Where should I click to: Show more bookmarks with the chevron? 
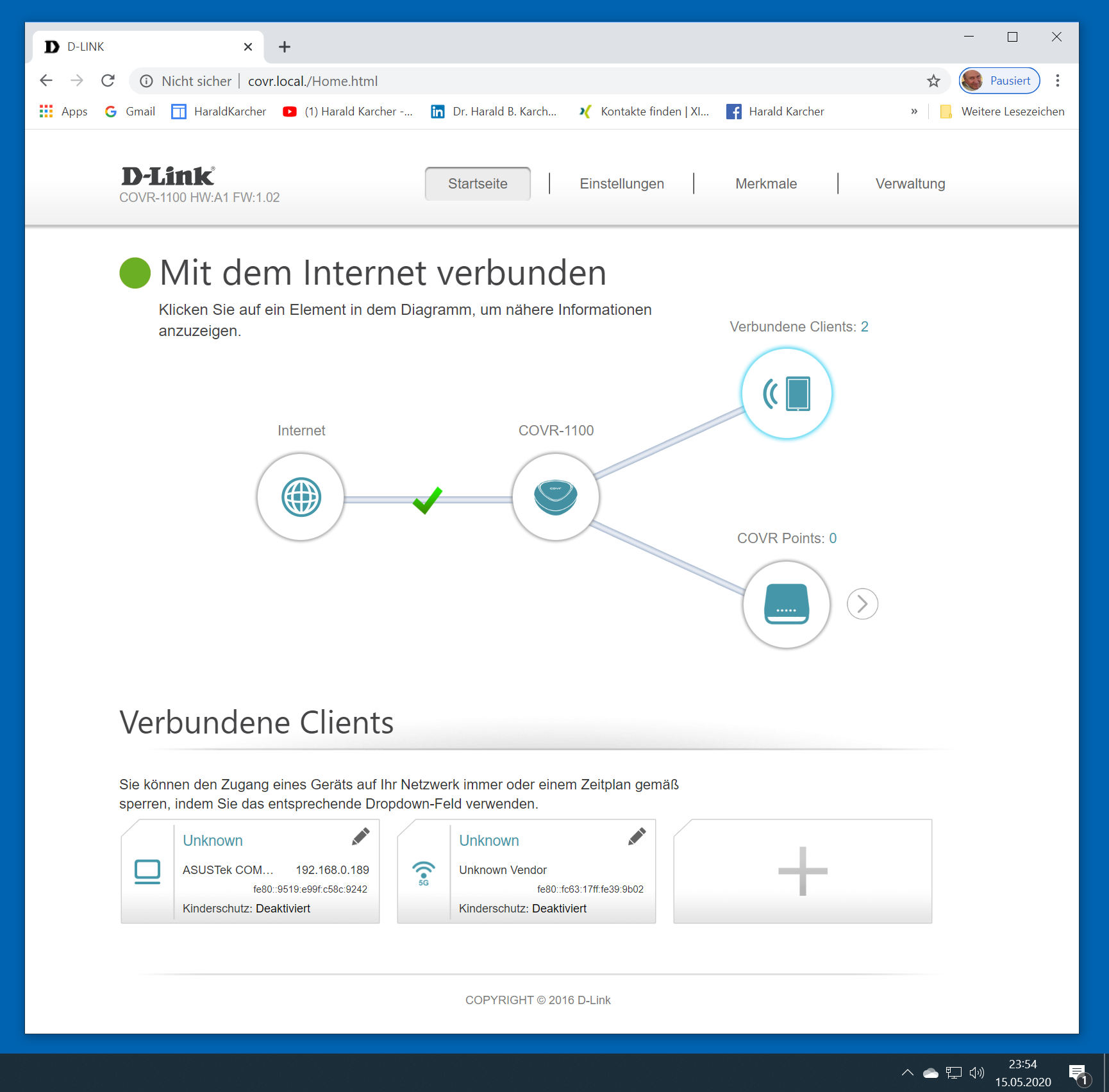click(x=914, y=112)
